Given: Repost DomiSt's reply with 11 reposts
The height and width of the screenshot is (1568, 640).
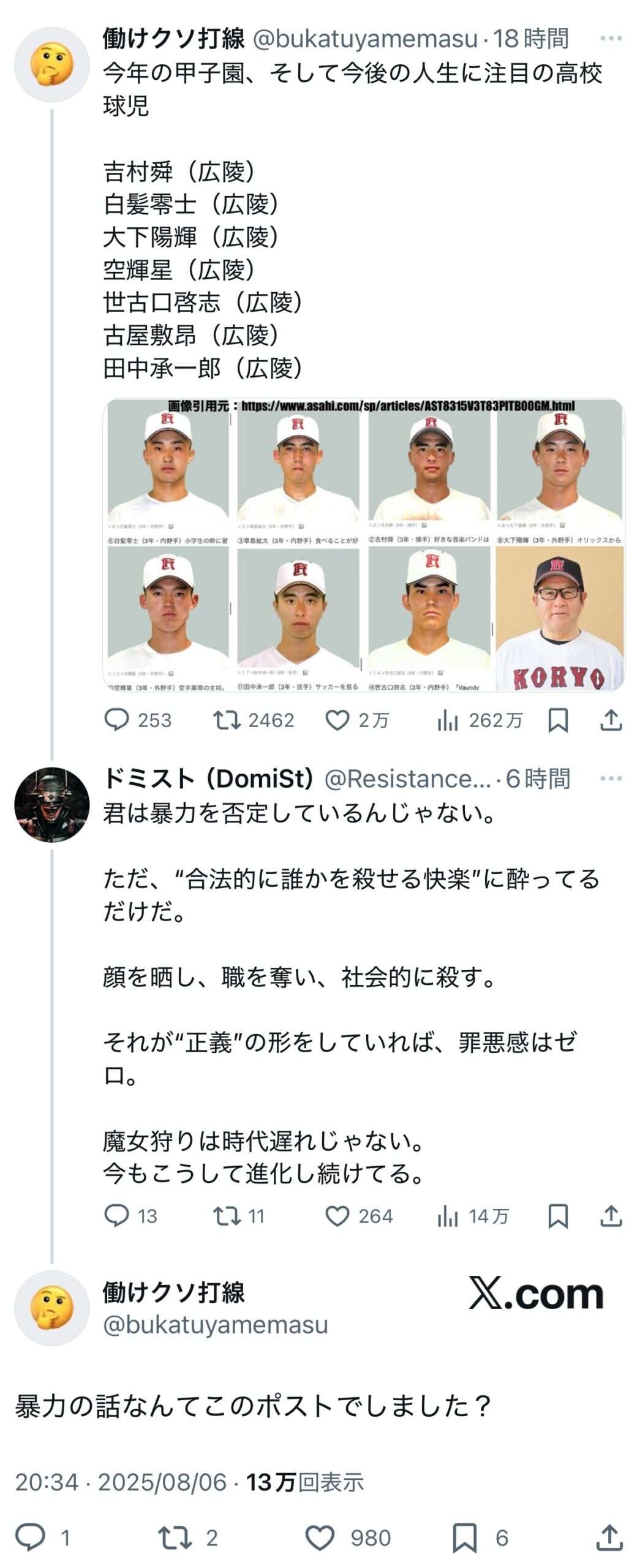Looking at the screenshot, I should tap(227, 1215).
